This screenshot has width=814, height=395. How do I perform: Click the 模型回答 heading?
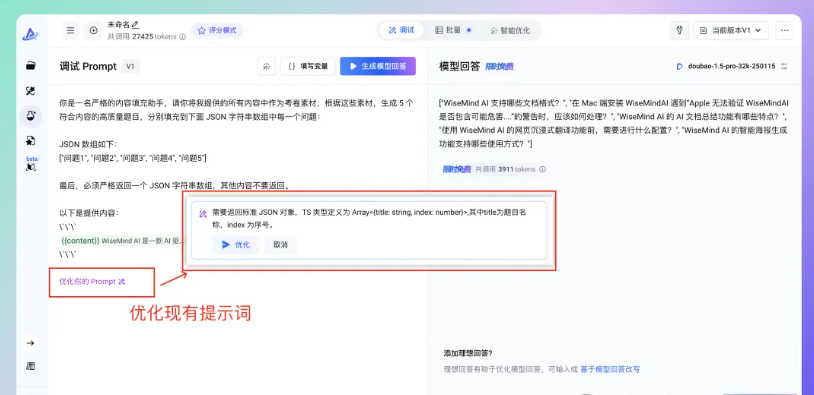(x=459, y=66)
